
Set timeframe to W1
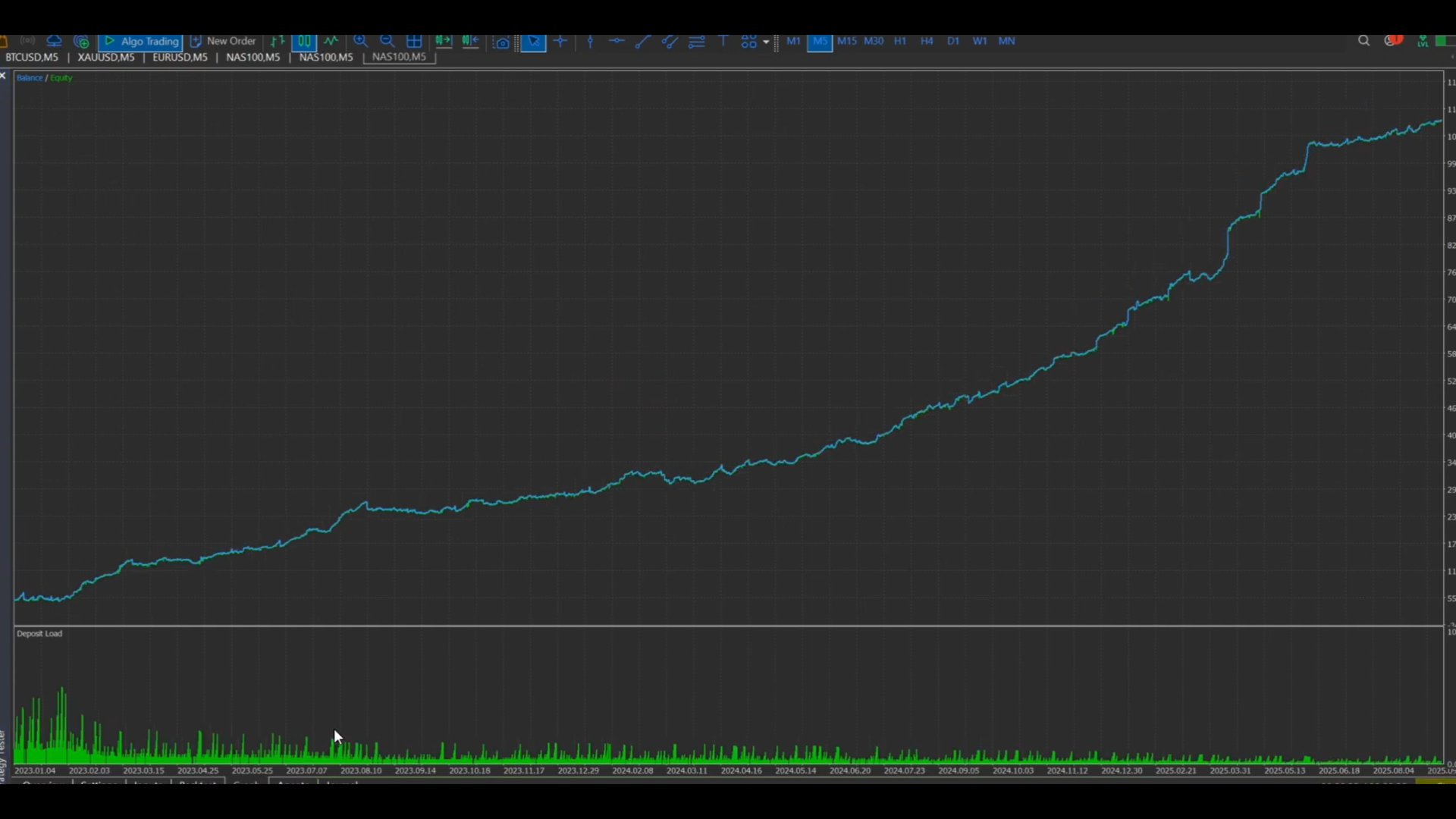click(x=980, y=41)
